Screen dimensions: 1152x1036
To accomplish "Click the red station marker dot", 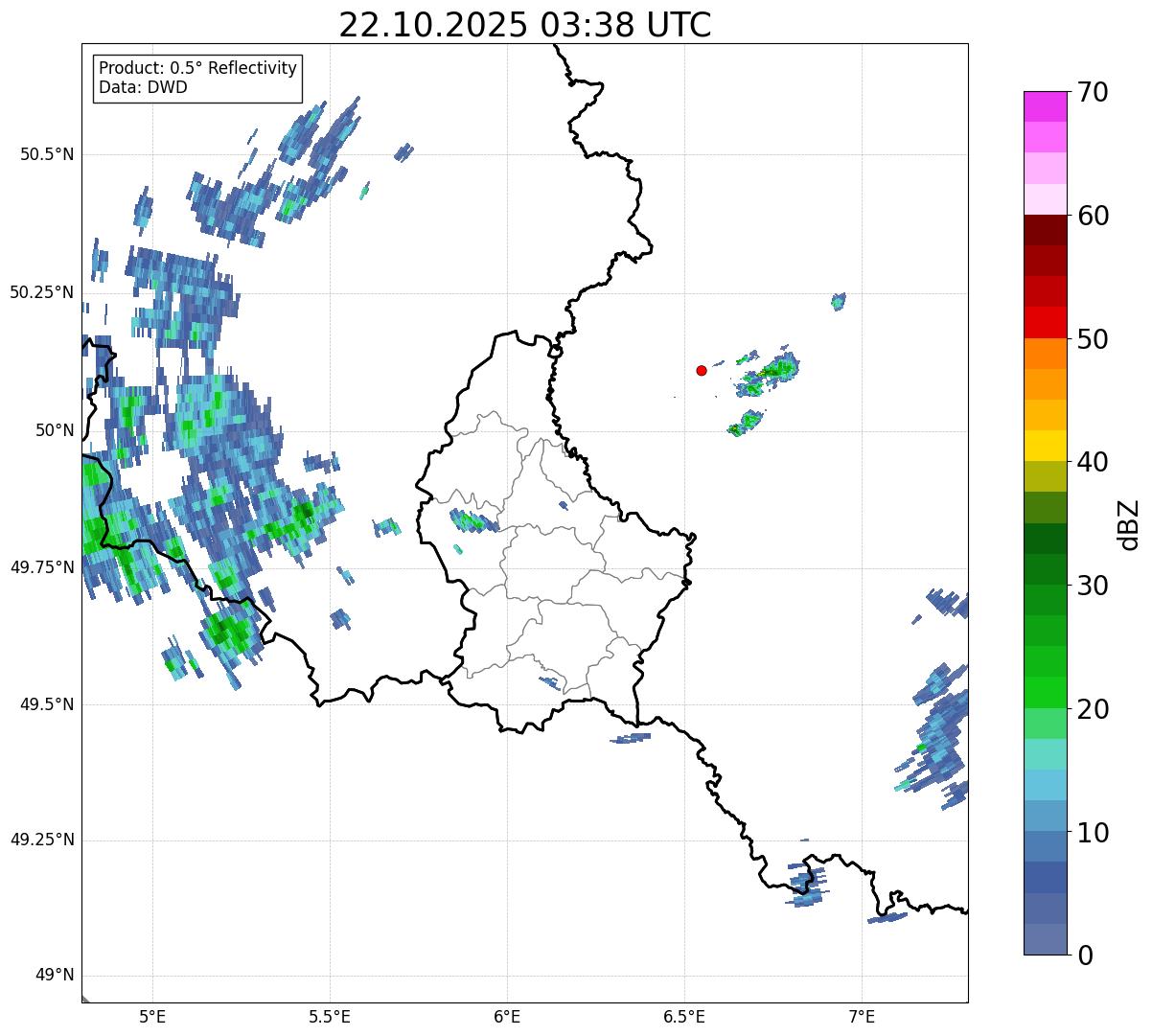I will coord(702,370).
